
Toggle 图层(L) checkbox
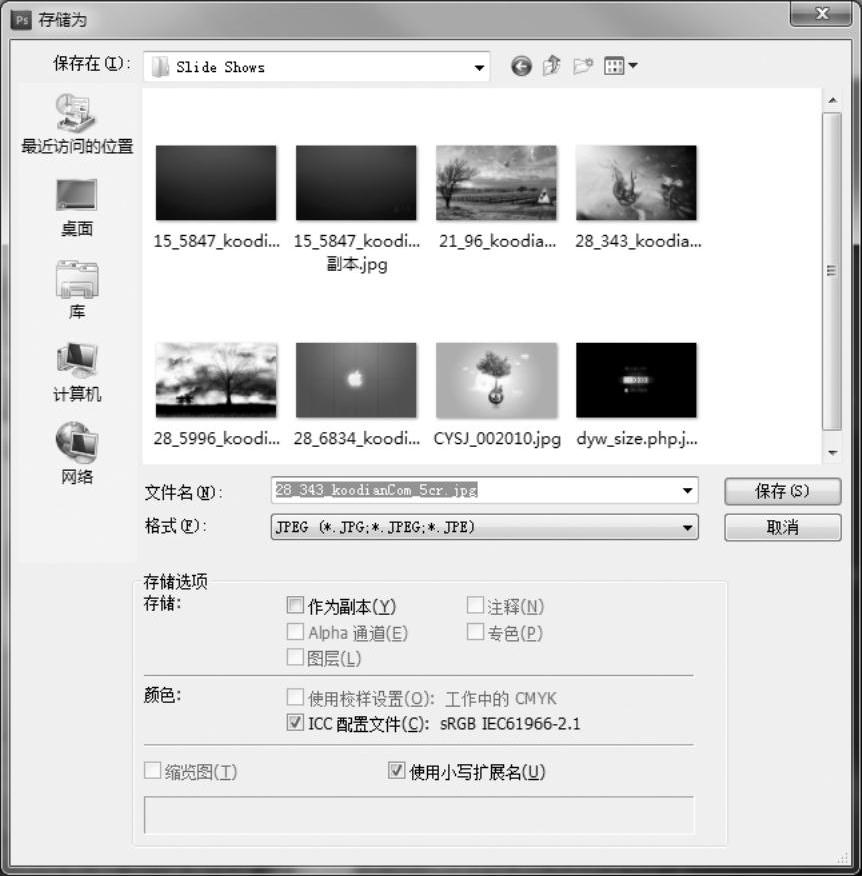click(295, 657)
